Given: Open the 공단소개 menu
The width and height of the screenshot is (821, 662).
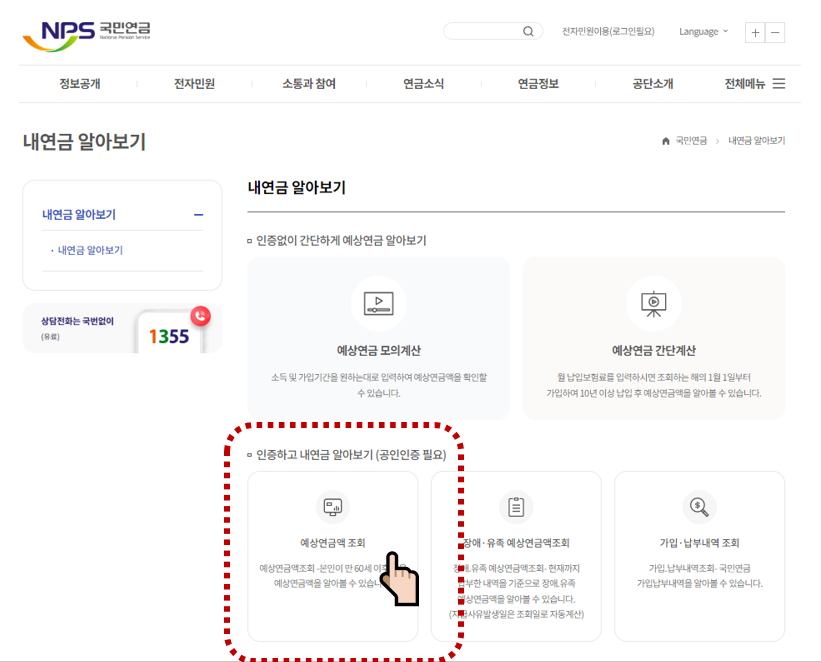Looking at the screenshot, I should 654,84.
